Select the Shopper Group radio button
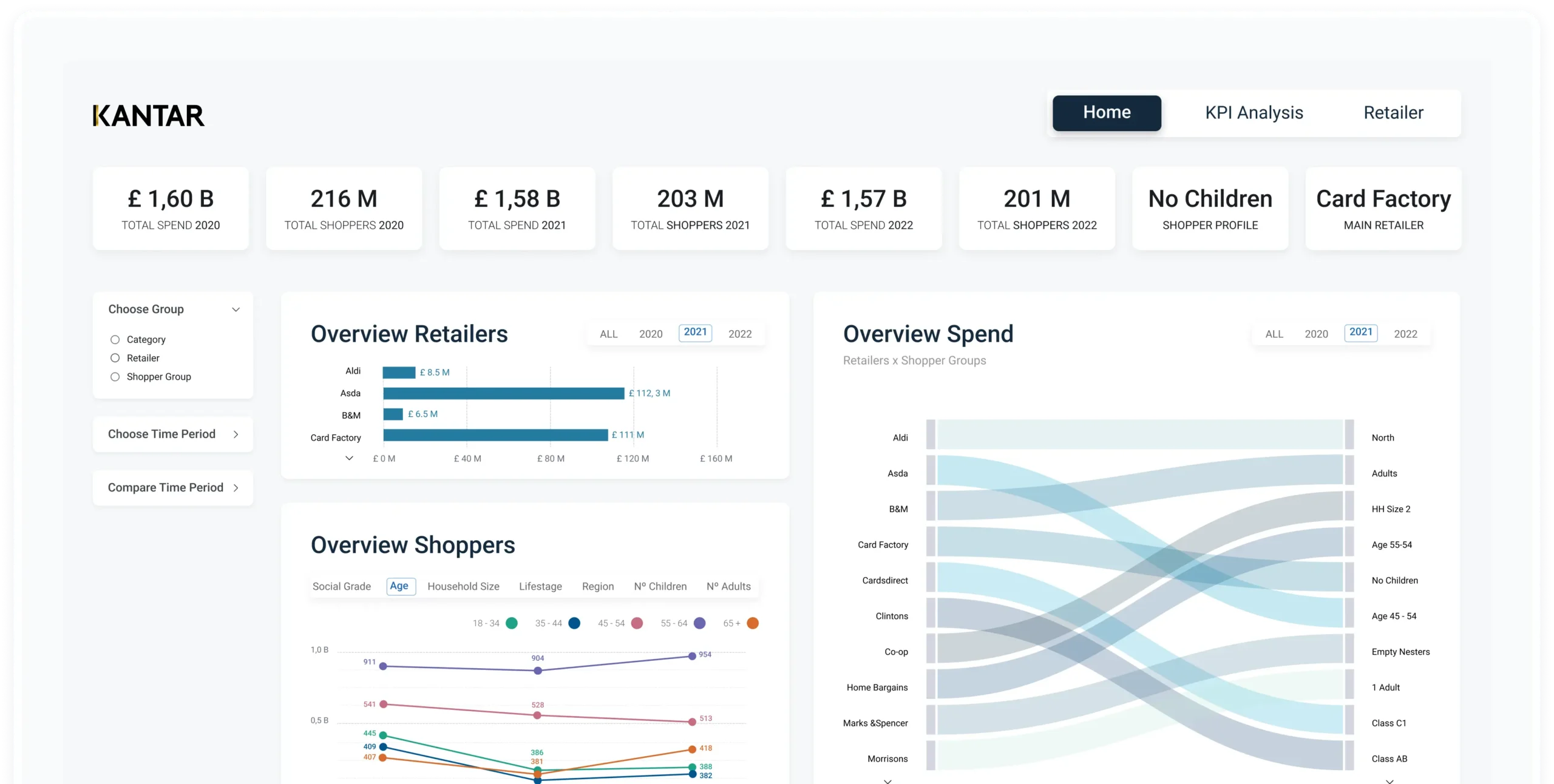 115,377
